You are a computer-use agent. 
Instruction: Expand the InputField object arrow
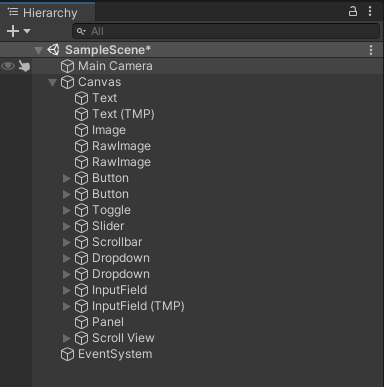point(67,290)
